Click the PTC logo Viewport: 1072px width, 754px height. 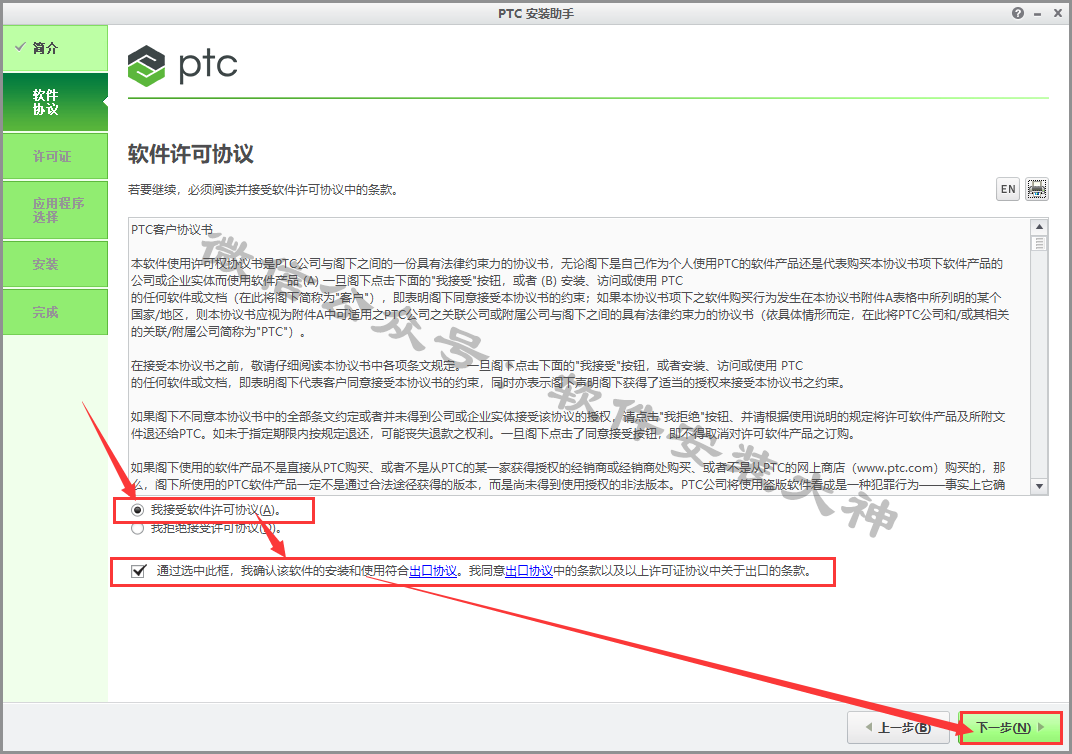[x=183, y=66]
